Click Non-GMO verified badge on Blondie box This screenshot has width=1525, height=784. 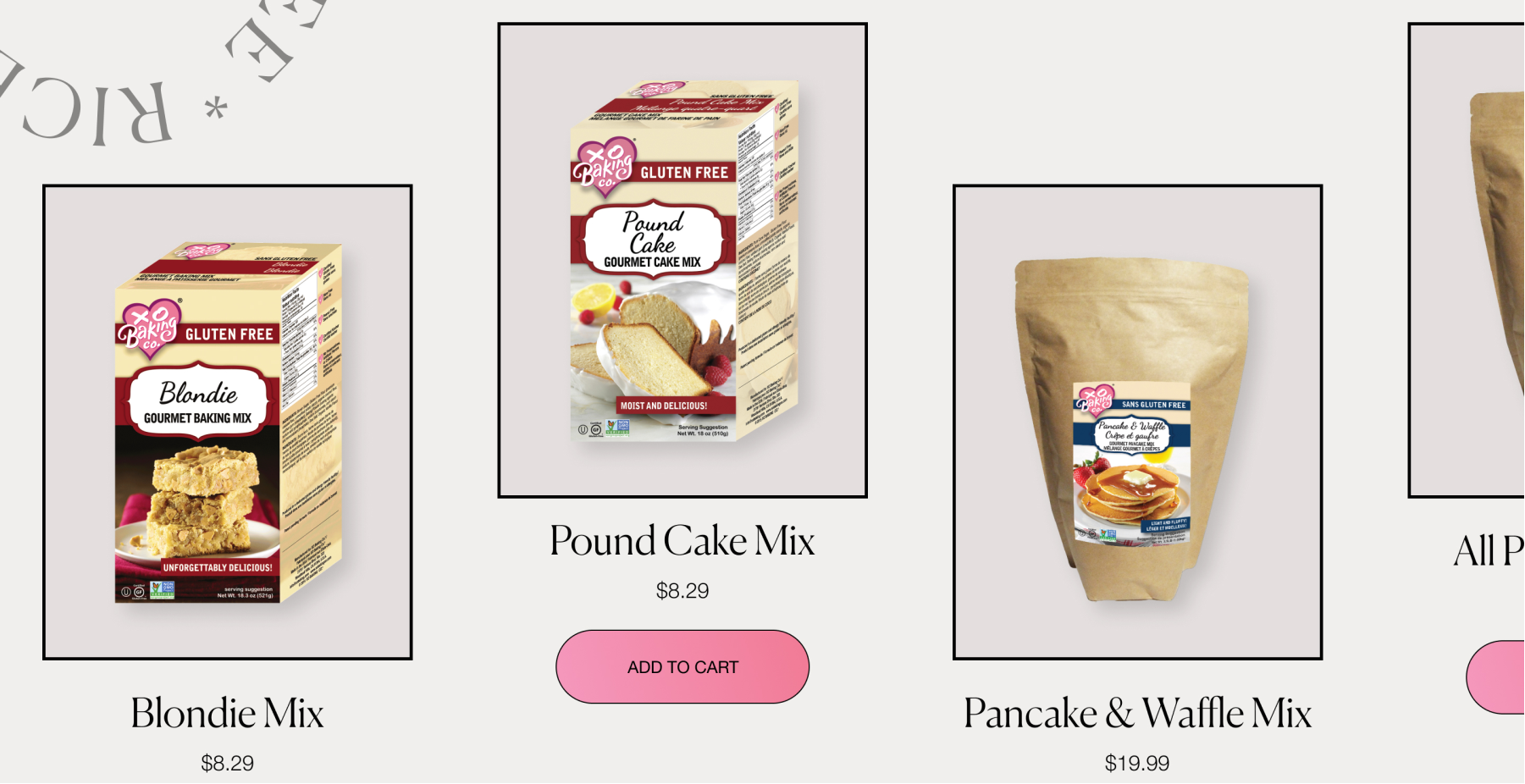tap(162, 590)
